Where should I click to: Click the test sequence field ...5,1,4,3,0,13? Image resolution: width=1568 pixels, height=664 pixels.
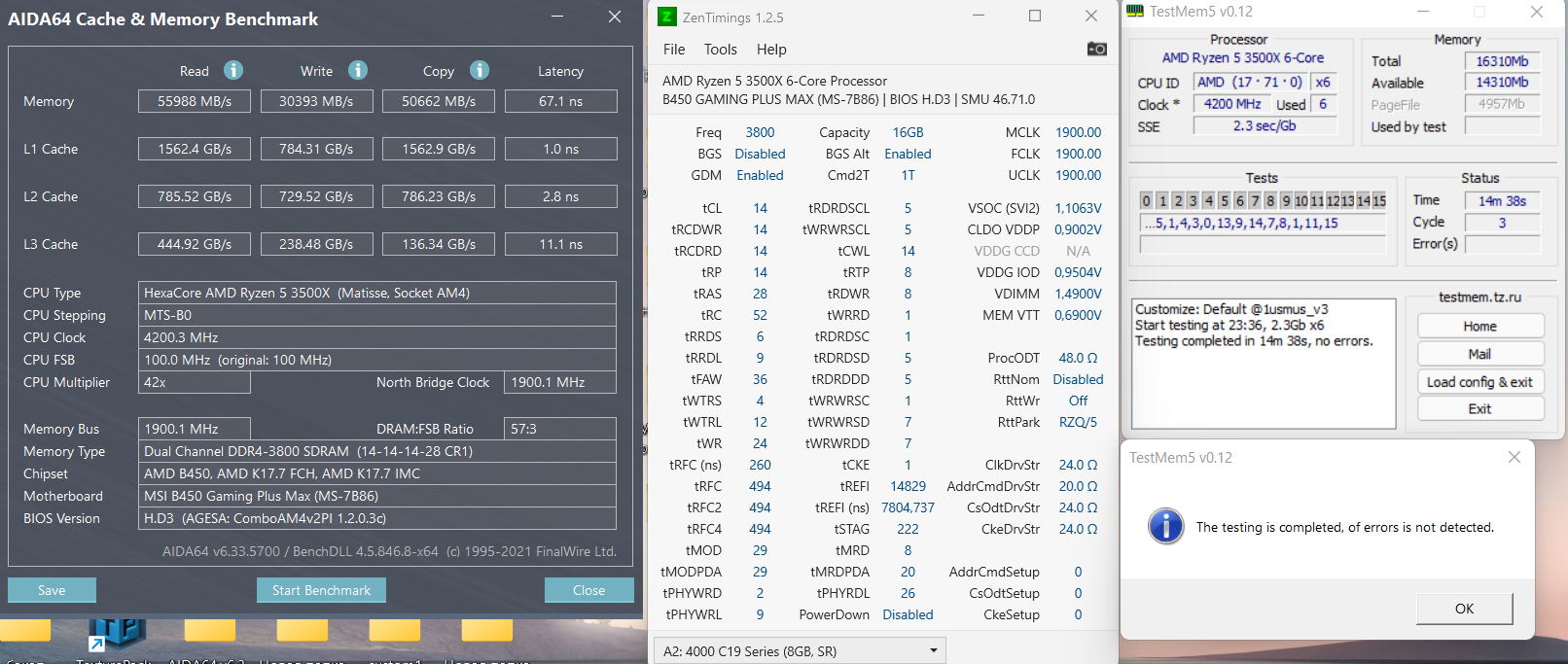point(1263,223)
